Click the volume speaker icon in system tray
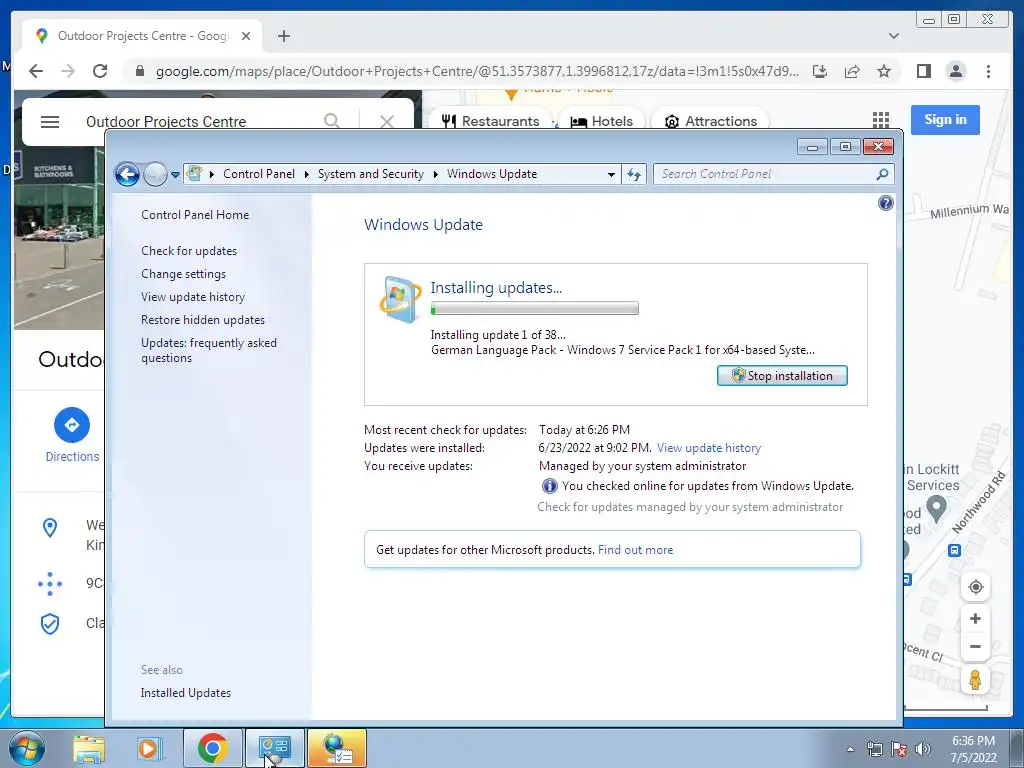 click(x=923, y=749)
